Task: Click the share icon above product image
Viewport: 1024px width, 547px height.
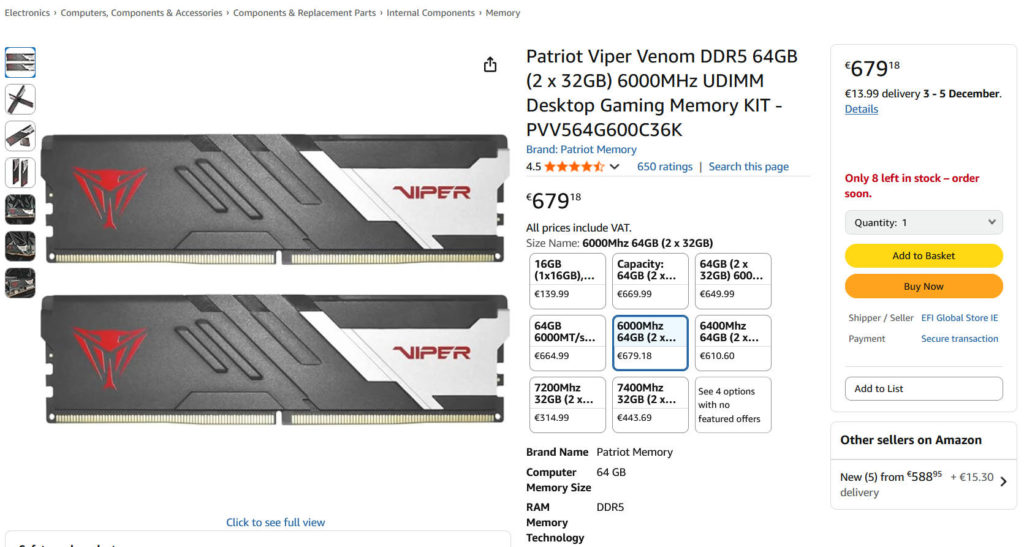Action: click(490, 65)
